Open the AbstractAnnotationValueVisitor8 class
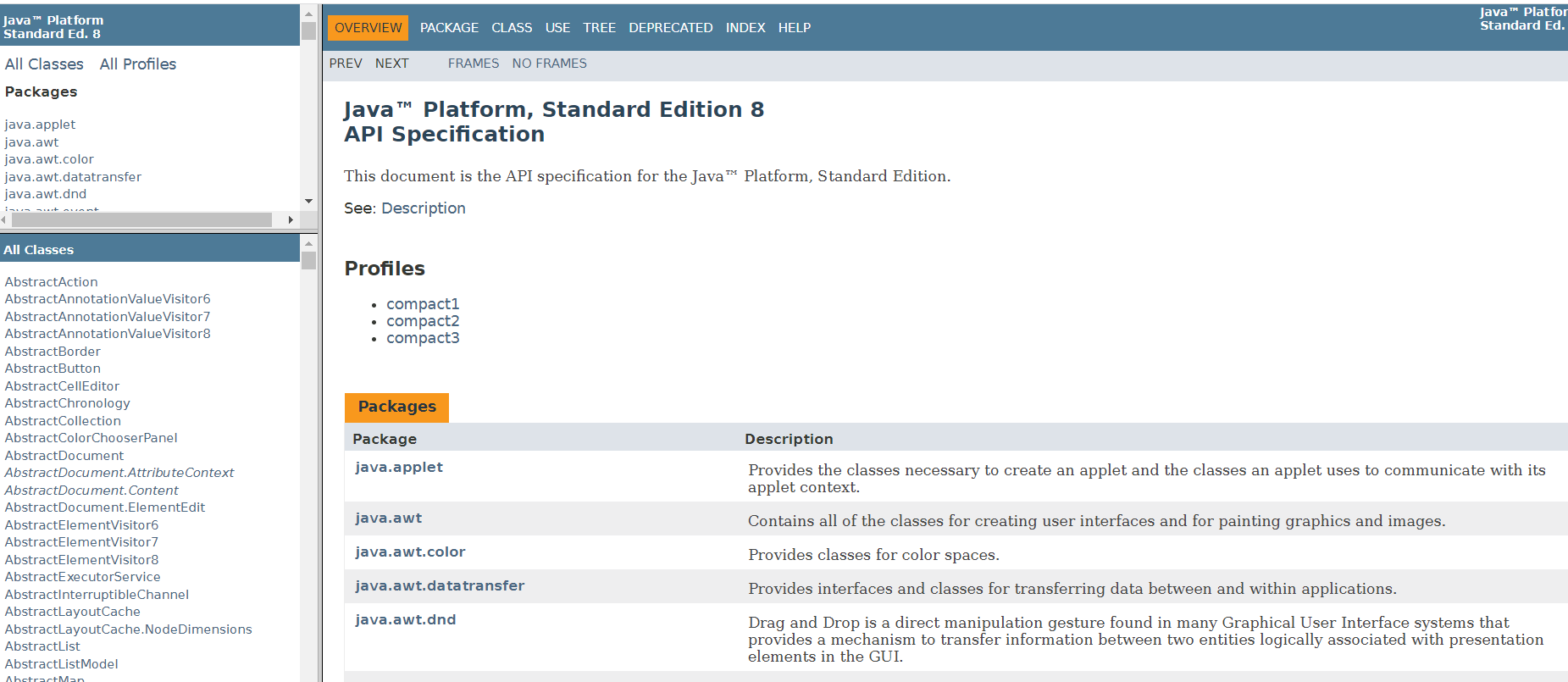This screenshot has width=1568, height=682. click(x=108, y=334)
